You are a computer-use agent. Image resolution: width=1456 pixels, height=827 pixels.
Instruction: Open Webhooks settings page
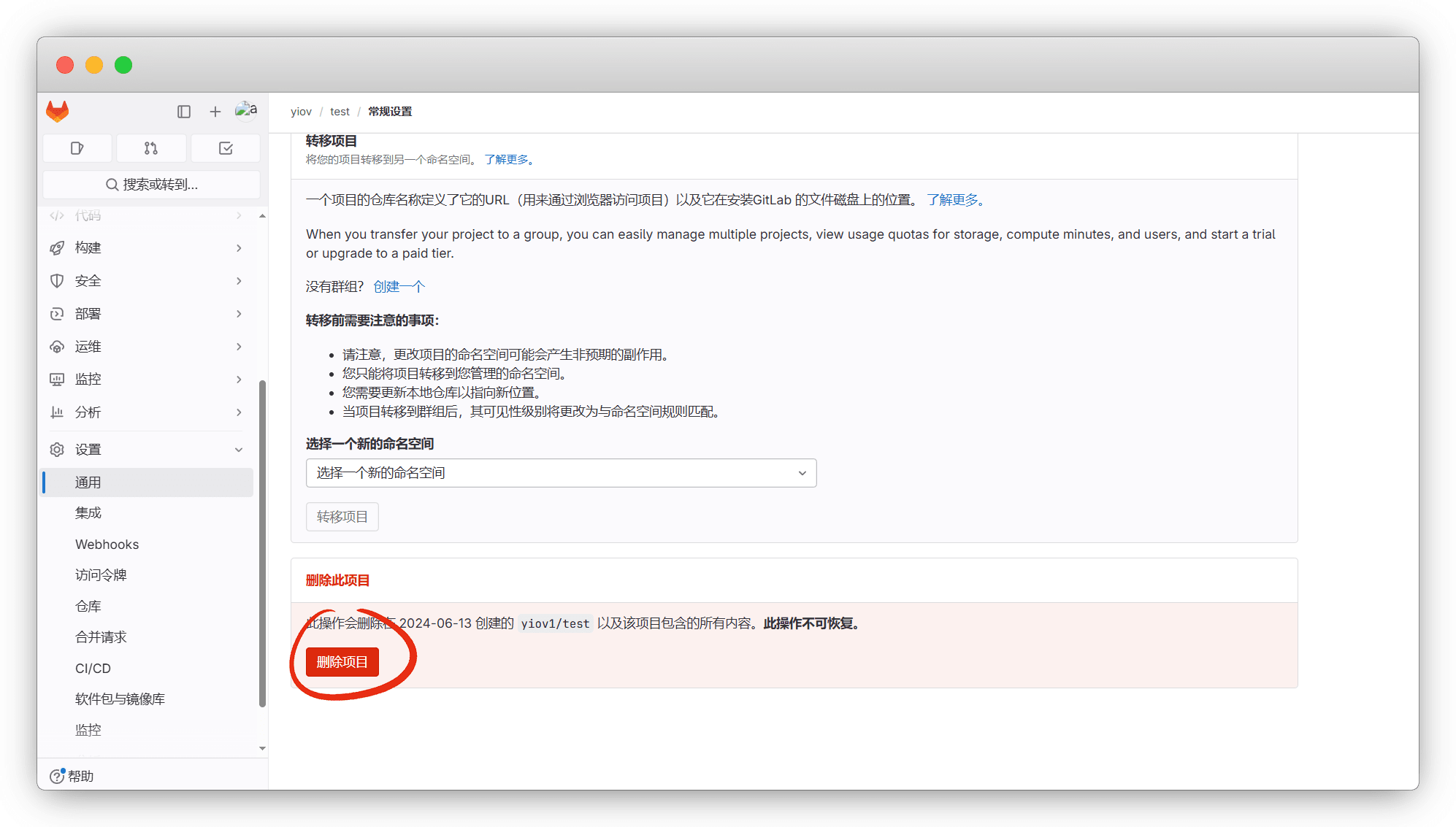coord(107,545)
